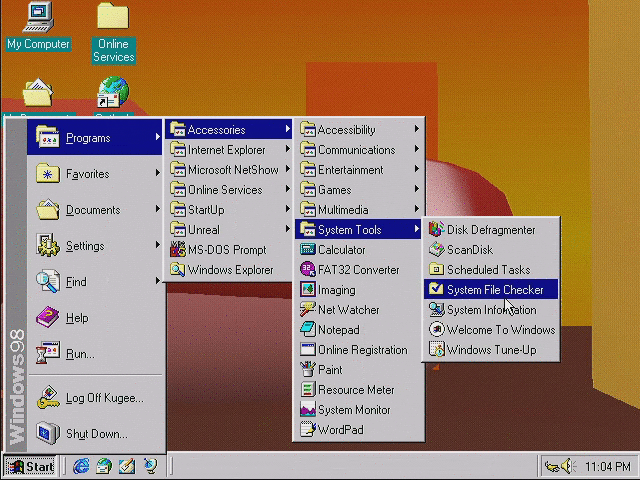Open the Online Services program group

(x=229, y=189)
